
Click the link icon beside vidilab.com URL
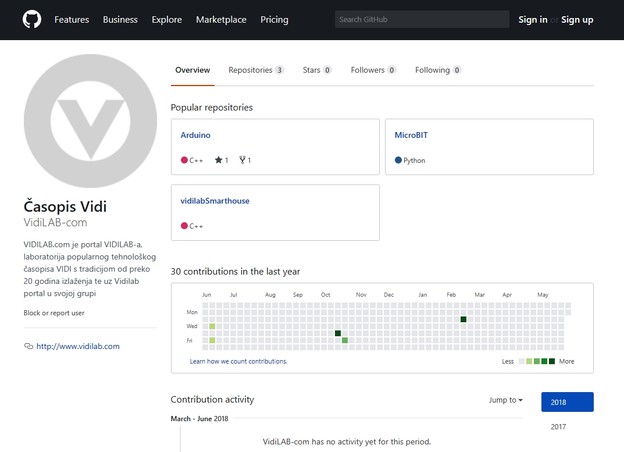pos(28,346)
